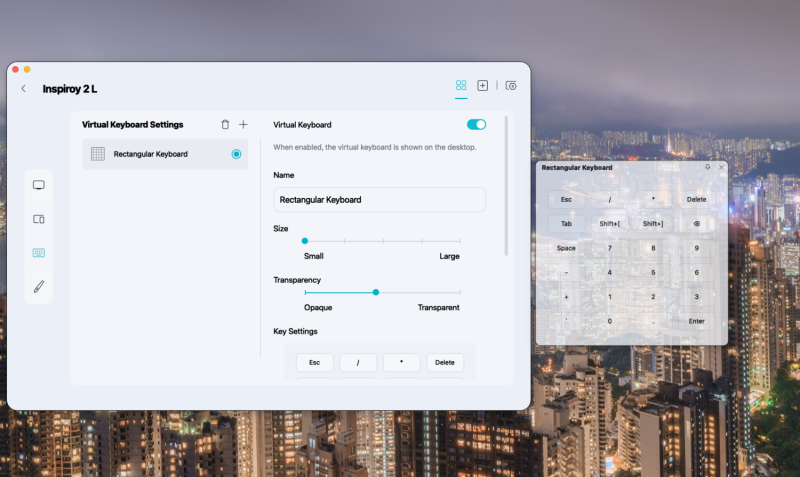Viewport: 800px width, 477px height.
Task: Select the Rectangular Keyboard radio button
Action: 236,154
